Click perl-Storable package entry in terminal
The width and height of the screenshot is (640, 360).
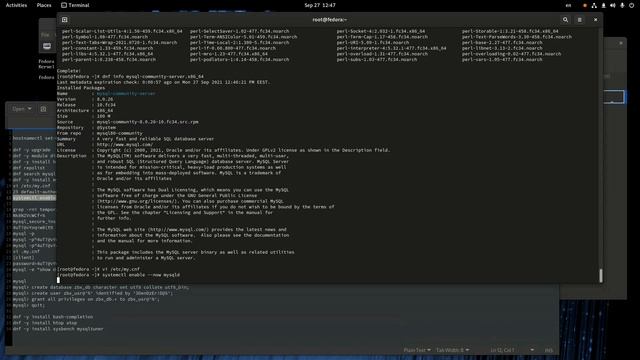510,31
